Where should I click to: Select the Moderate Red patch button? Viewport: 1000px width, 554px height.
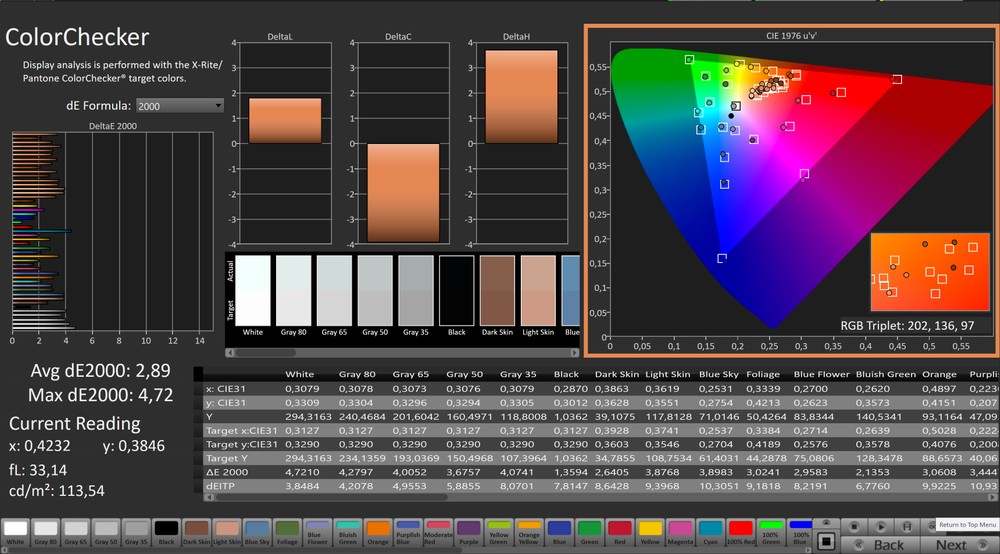point(438,532)
